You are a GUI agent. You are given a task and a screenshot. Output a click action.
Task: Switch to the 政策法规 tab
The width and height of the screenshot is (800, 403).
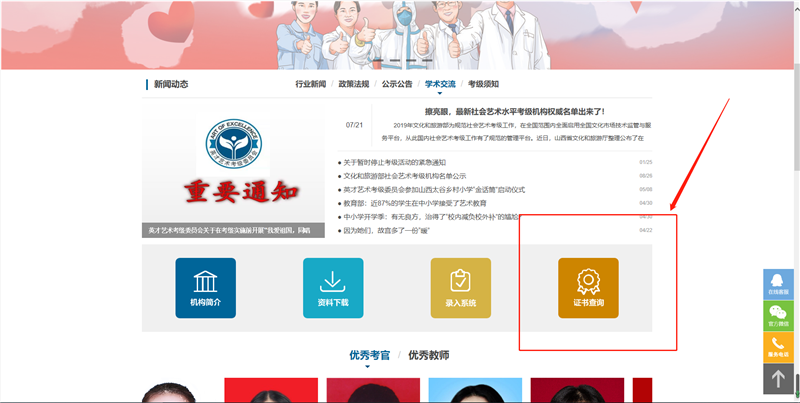(354, 84)
